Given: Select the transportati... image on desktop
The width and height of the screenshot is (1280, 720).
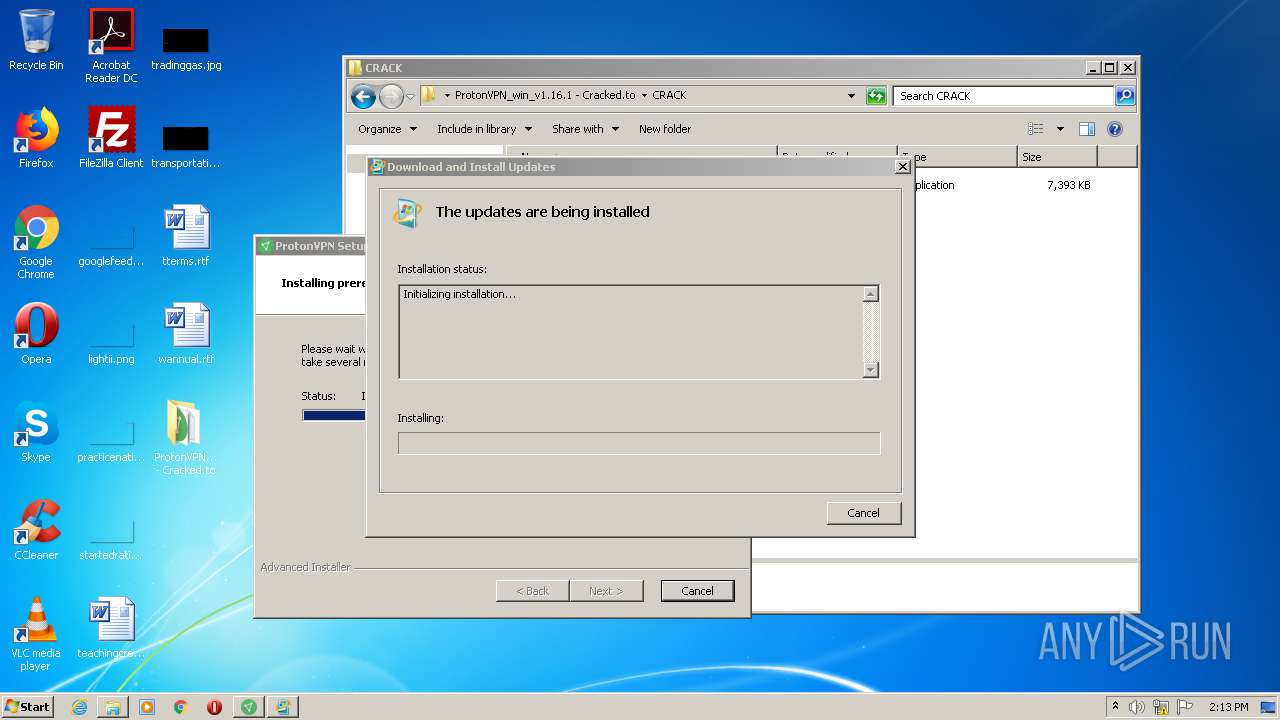Looking at the screenshot, I should click(x=186, y=145).
